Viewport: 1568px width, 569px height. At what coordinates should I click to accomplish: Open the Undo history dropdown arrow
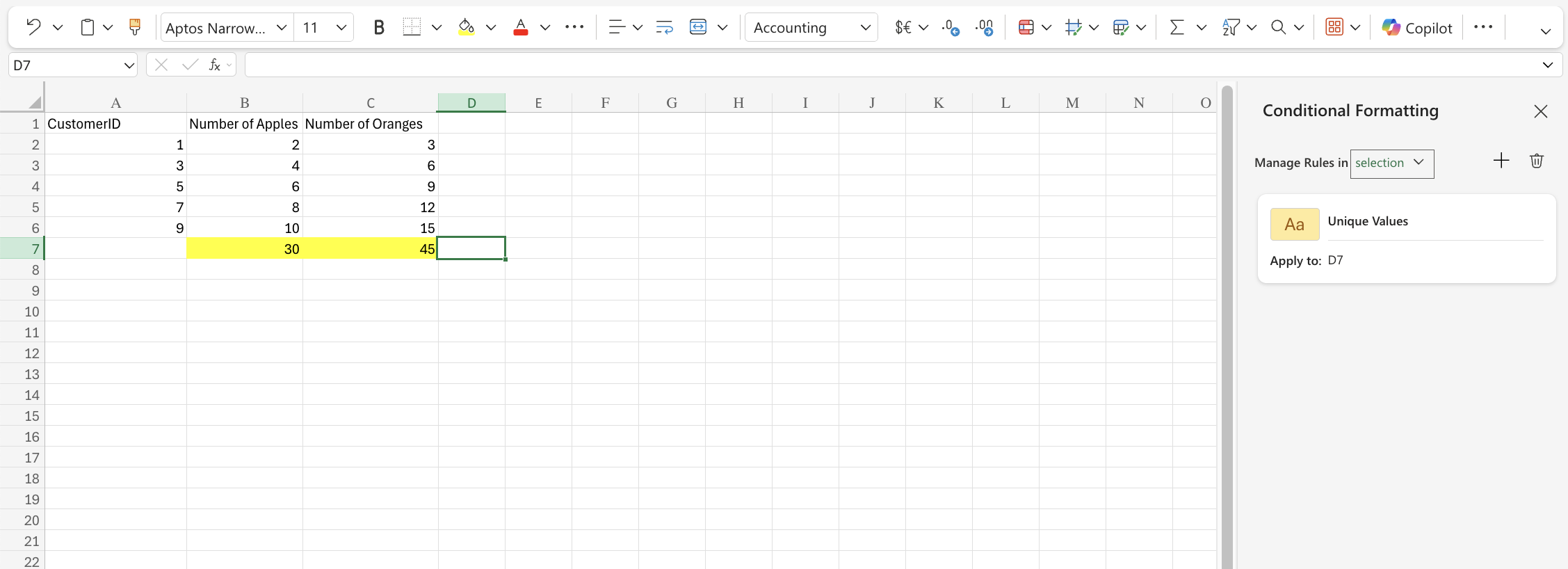[x=58, y=28]
